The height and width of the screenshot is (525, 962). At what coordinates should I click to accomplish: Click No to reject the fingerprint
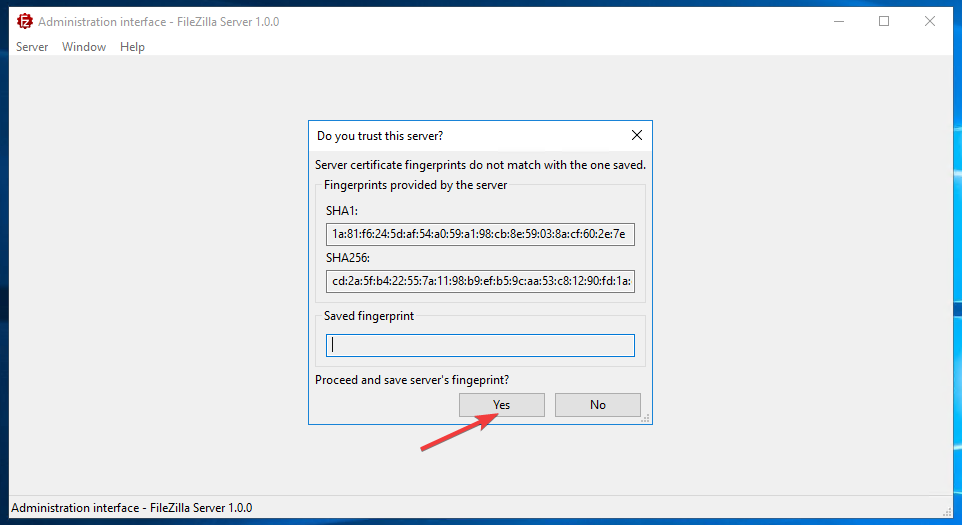coord(598,405)
